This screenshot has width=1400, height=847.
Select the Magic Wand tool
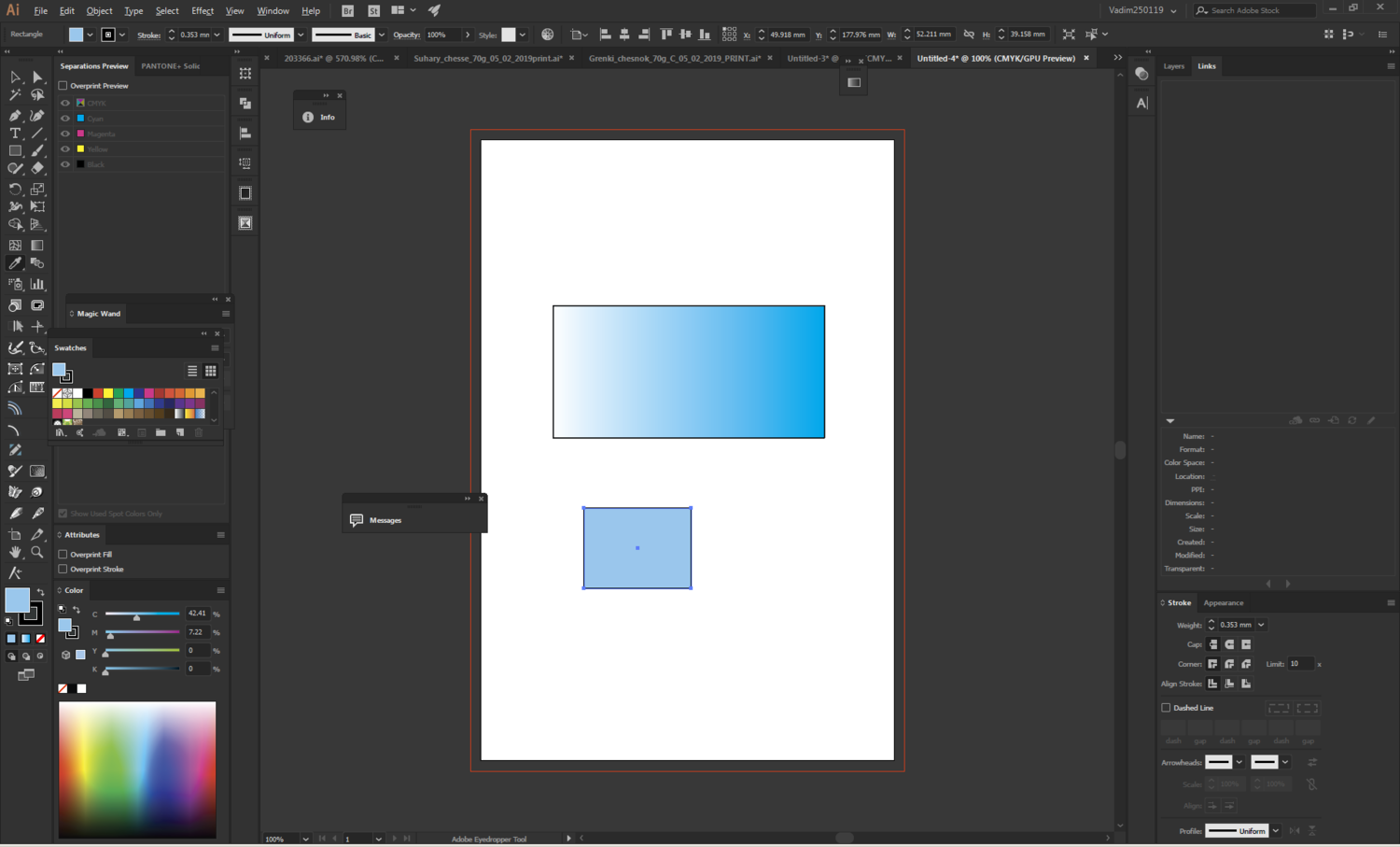click(x=15, y=95)
